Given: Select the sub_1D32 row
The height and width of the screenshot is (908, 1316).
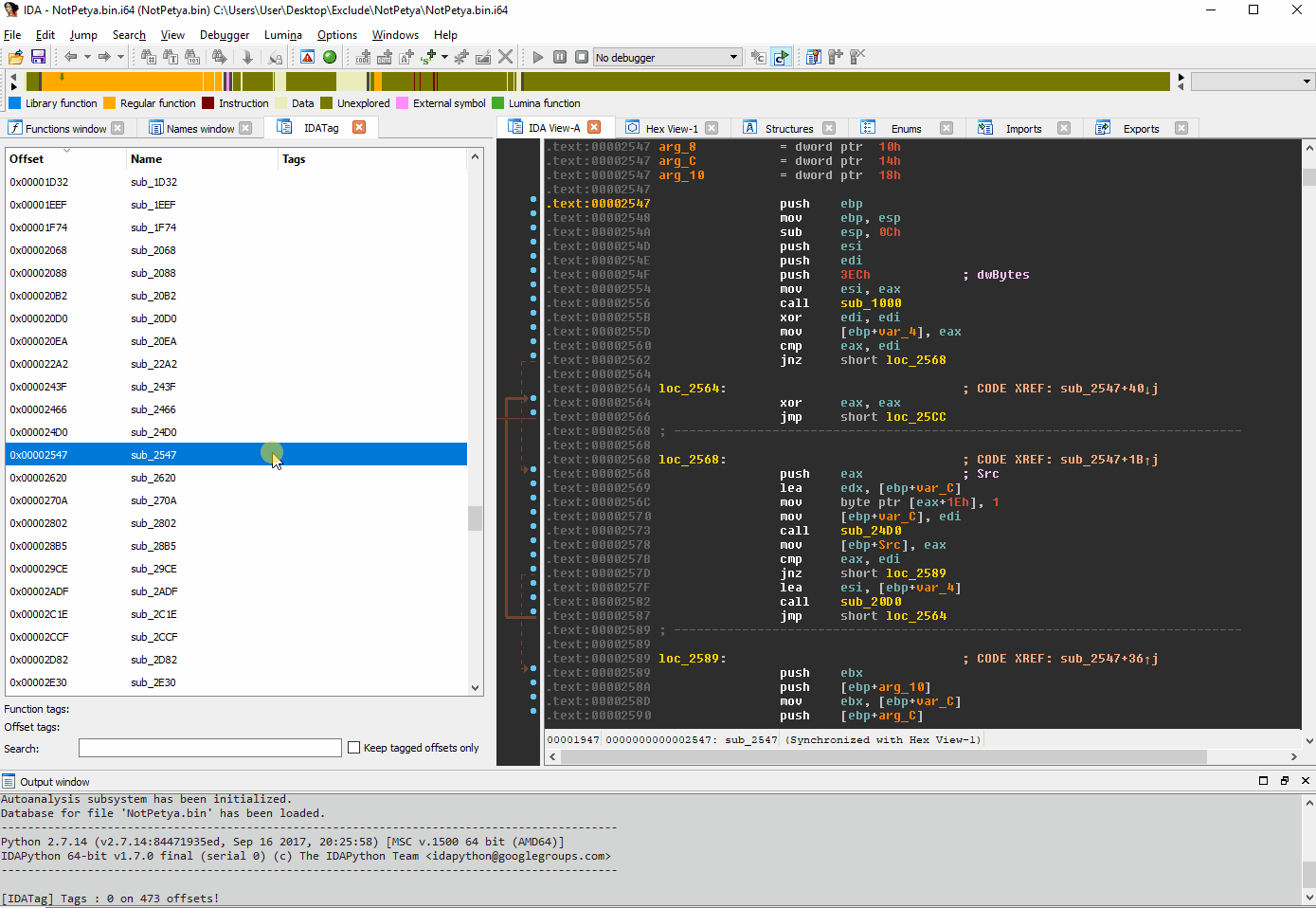Looking at the screenshot, I should coord(236,182).
